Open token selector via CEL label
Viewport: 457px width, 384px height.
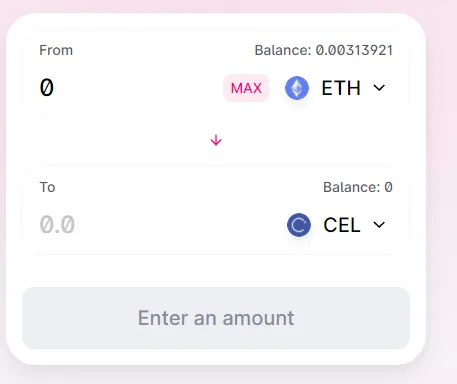click(342, 225)
